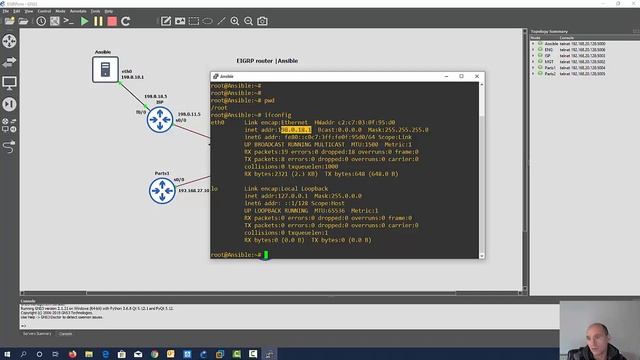Viewport: 640px width, 360px height.
Task: Expand ISP node in Topology Summary
Action: (533, 56)
